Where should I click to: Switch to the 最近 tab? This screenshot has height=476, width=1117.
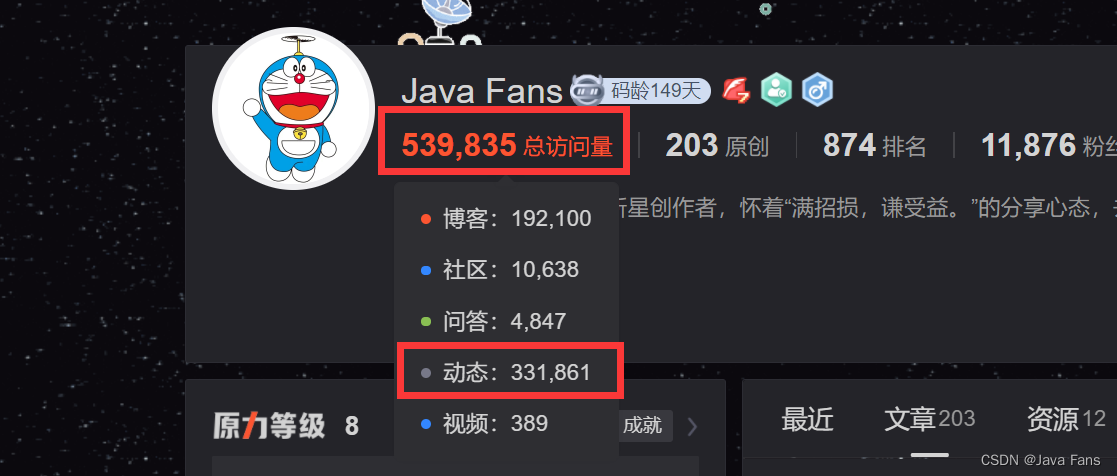[x=807, y=420]
